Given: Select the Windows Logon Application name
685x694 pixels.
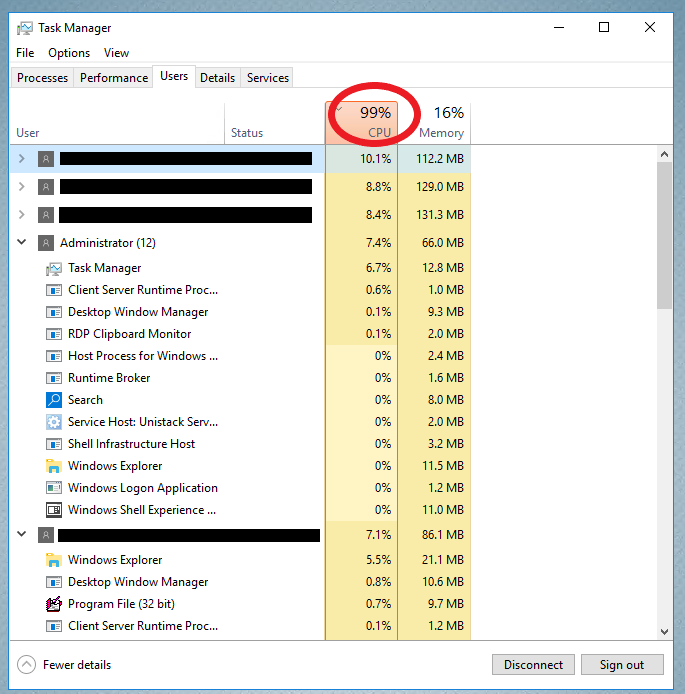Looking at the screenshot, I should coord(143,488).
